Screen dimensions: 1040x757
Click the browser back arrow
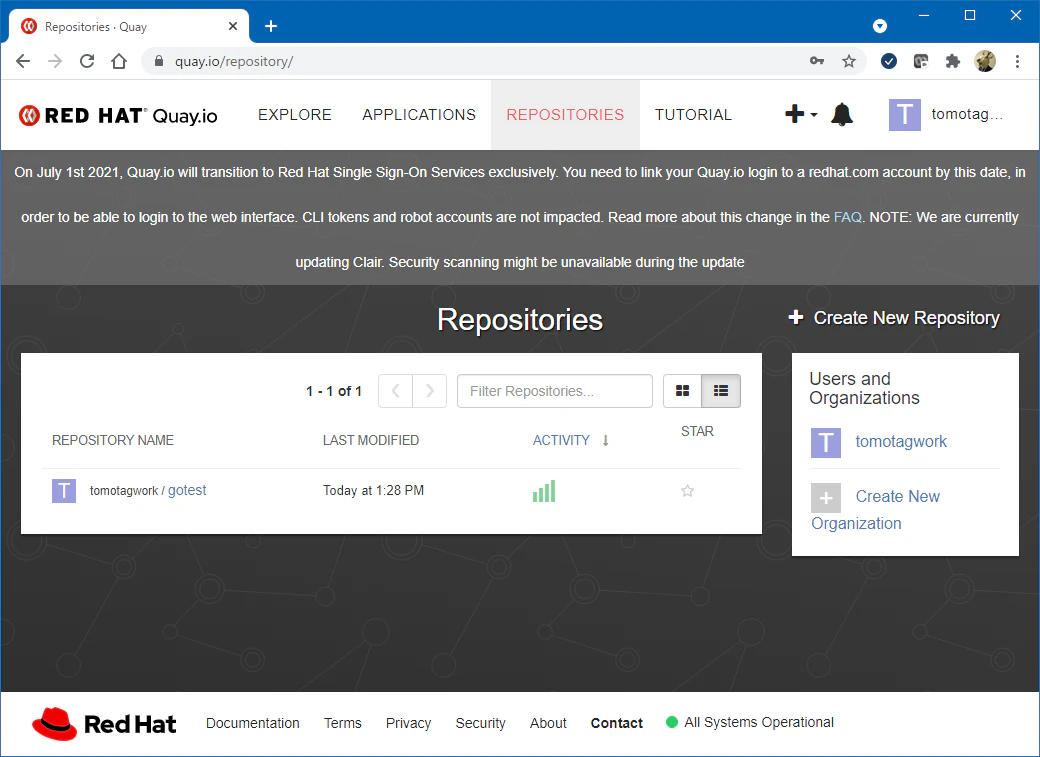[23, 61]
